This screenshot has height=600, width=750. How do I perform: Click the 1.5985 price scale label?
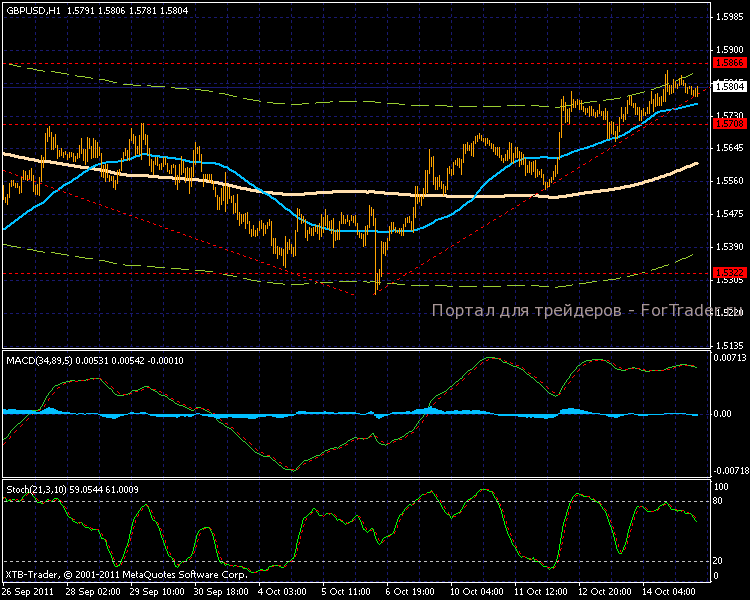click(x=728, y=17)
